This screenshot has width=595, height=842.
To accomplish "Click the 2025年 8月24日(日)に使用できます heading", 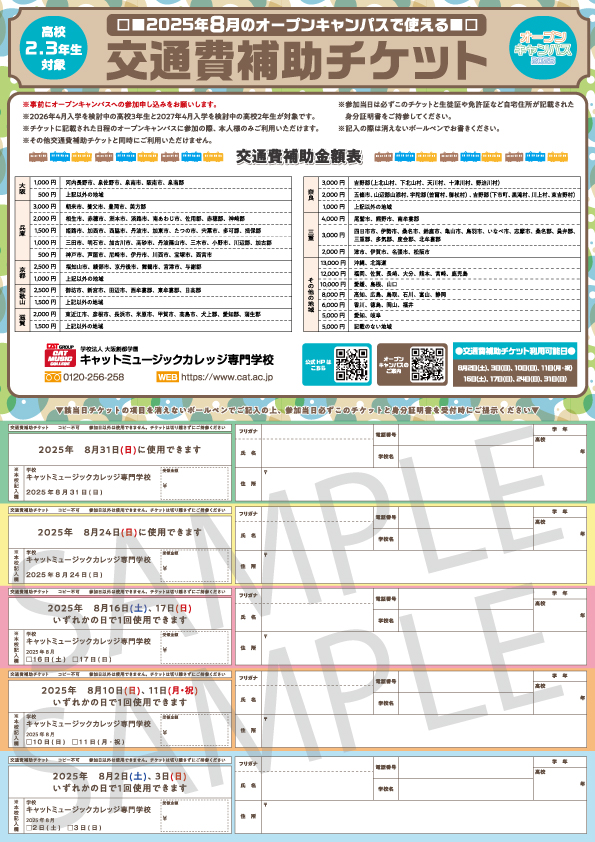I will [x=120, y=532].
